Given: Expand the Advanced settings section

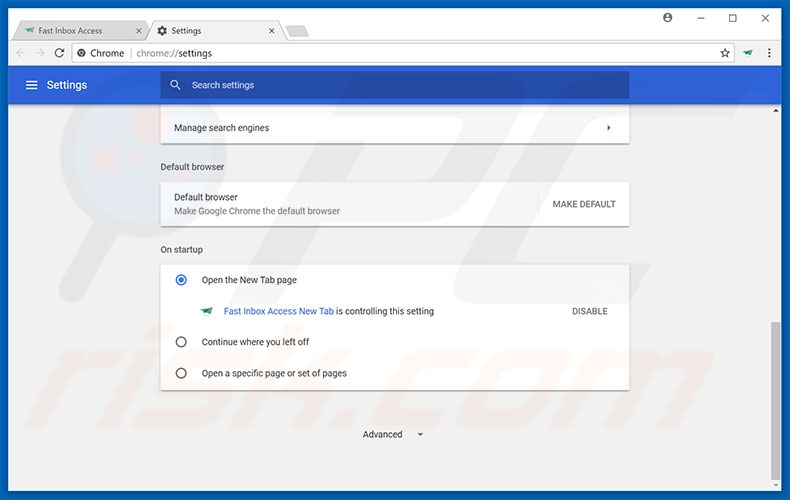Looking at the screenshot, I should pyautogui.click(x=392, y=434).
